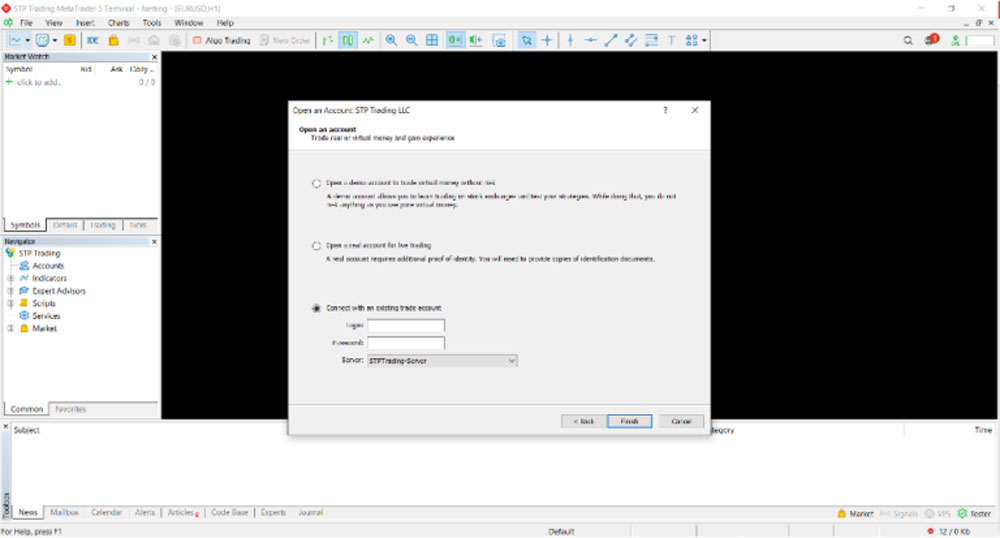Viewport: 1000px width, 538px height.
Task: Open the Tools menu
Action: [152, 23]
